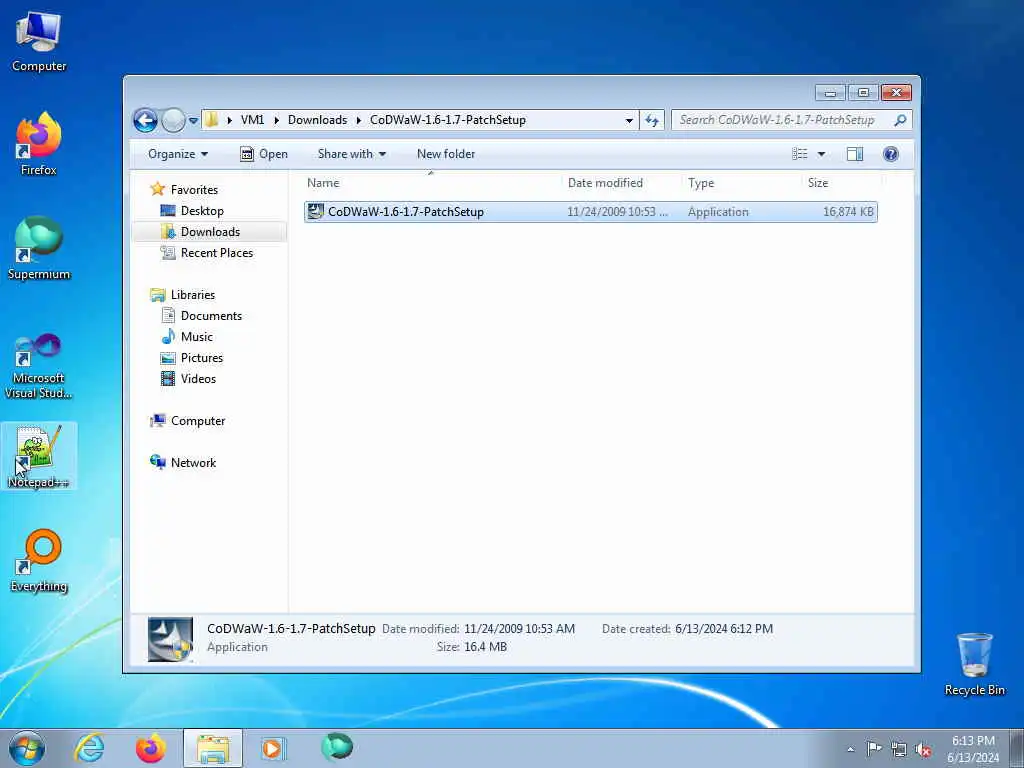Change your view icon in toolbar

point(800,154)
